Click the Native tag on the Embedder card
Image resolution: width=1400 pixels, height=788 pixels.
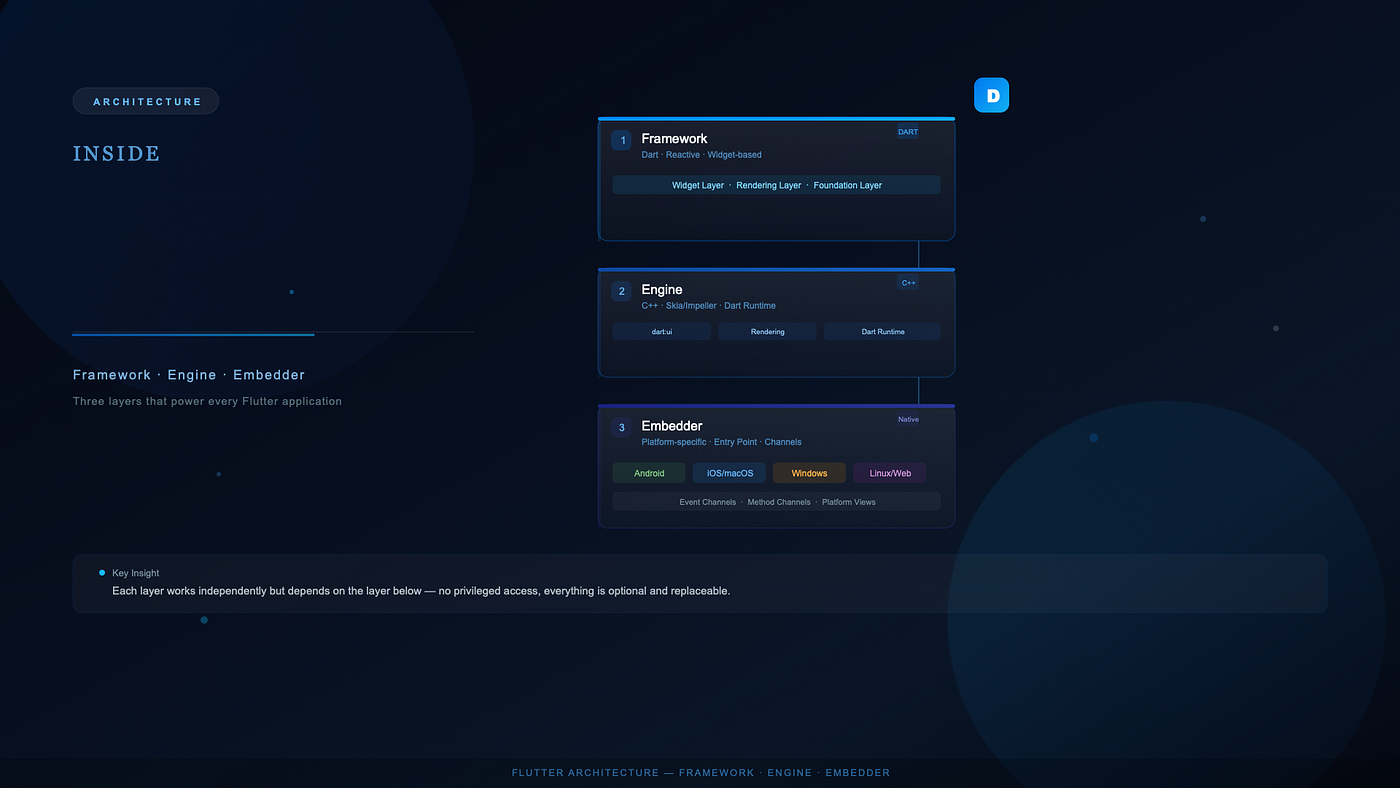click(x=908, y=419)
